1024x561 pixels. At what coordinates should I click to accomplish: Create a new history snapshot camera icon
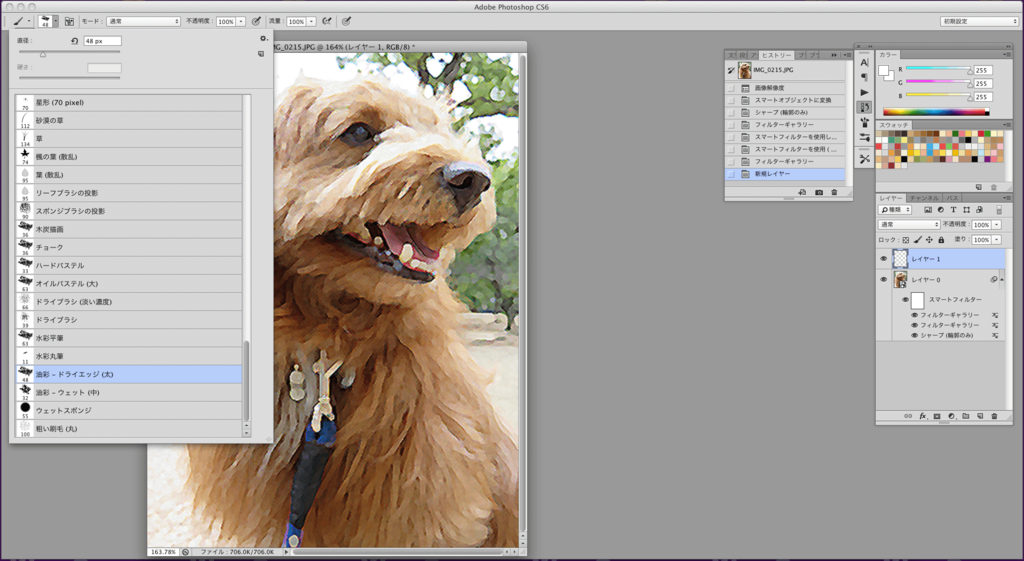click(x=818, y=192)
